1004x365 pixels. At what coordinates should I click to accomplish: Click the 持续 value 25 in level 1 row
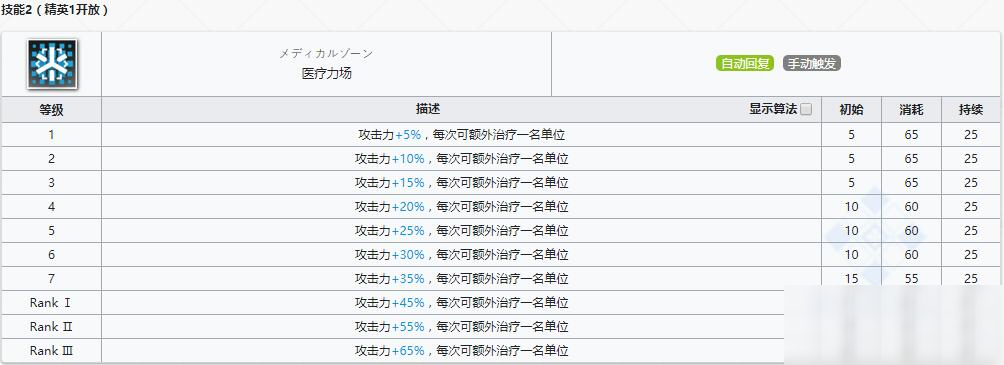(x=971, y=135)
